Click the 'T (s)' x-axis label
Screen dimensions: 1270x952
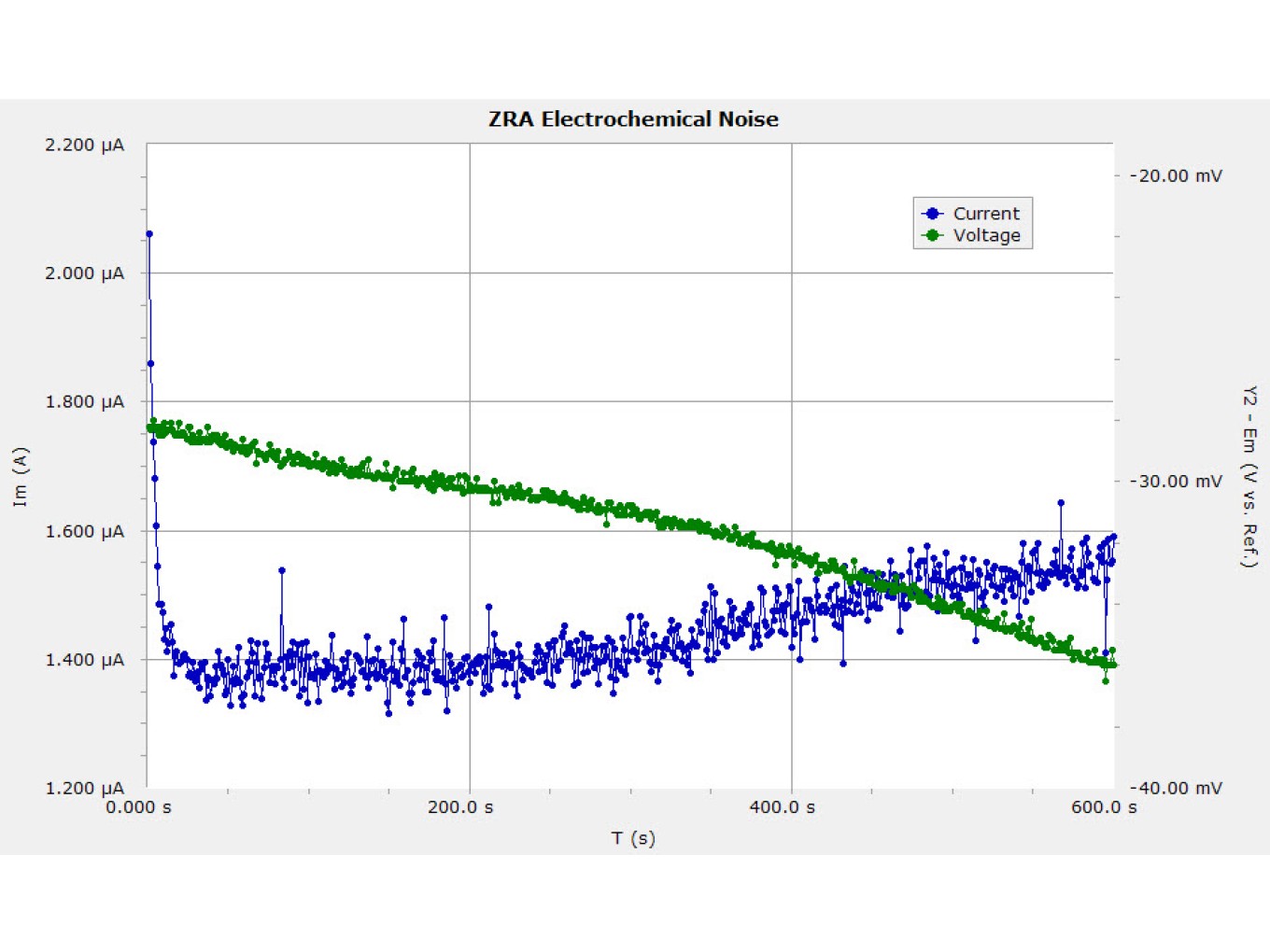click(633, 838)
